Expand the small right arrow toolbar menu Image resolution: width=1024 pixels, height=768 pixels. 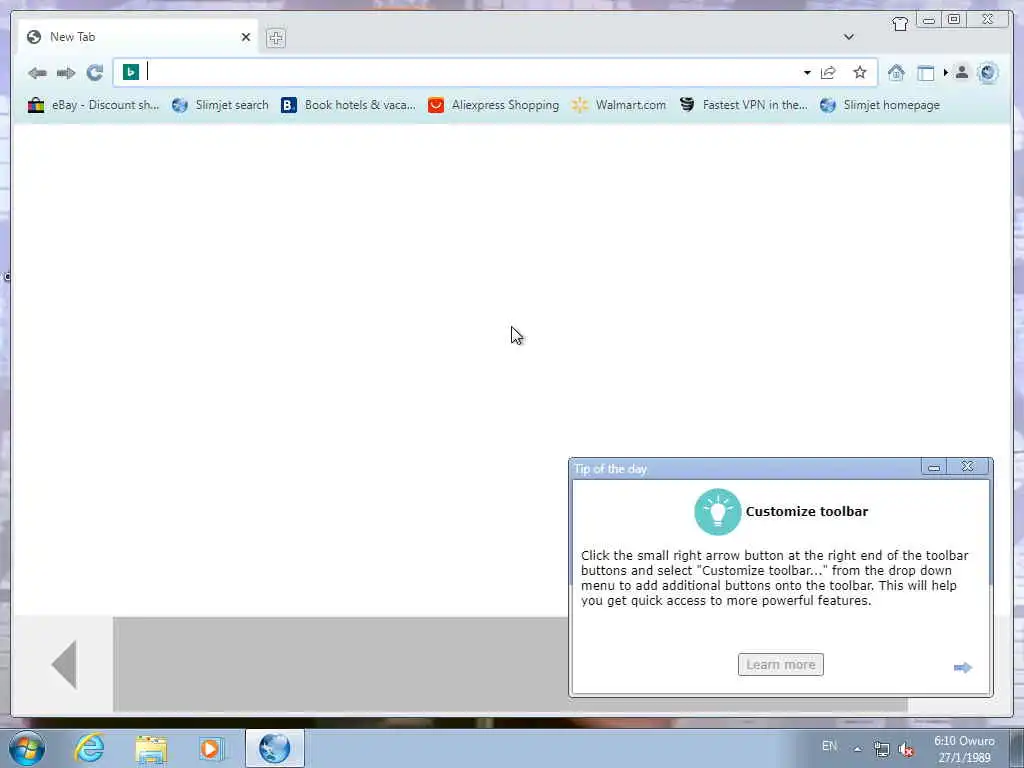point(945,72)
